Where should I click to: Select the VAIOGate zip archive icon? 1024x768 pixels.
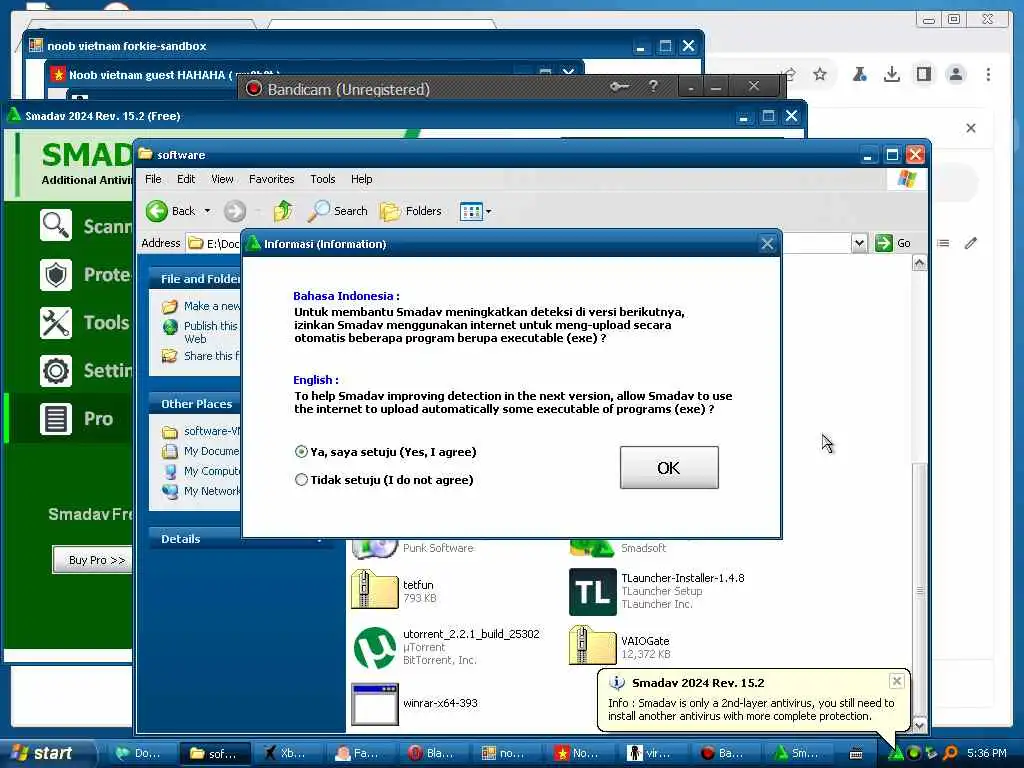tap(592, 646)
